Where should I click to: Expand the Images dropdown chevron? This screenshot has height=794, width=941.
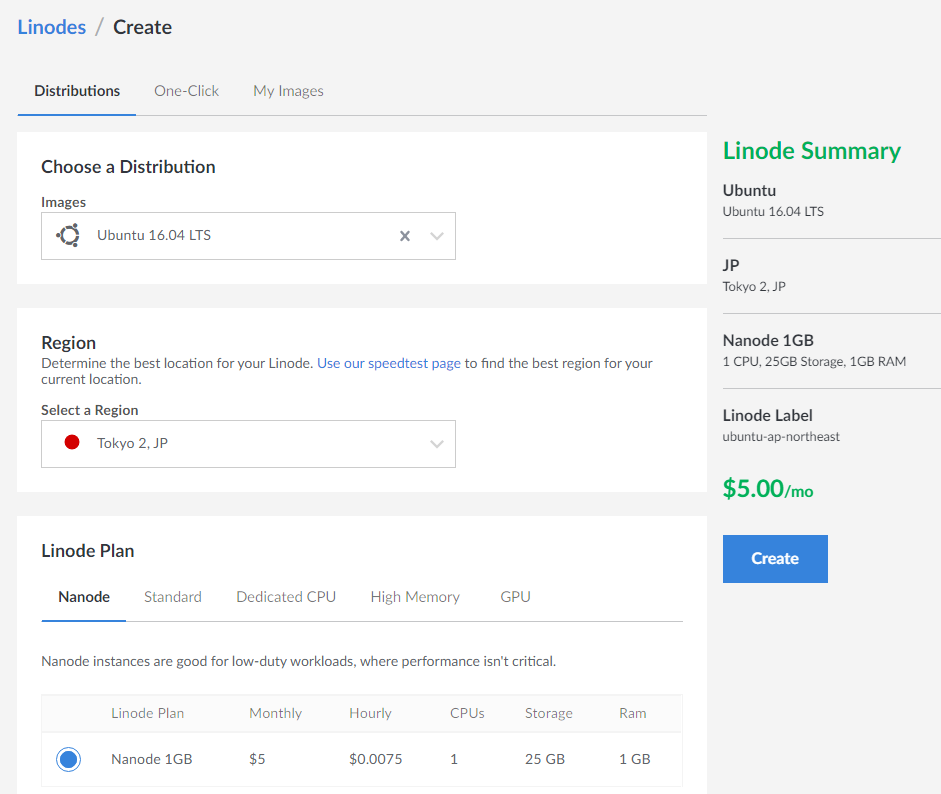click(437, 236)
